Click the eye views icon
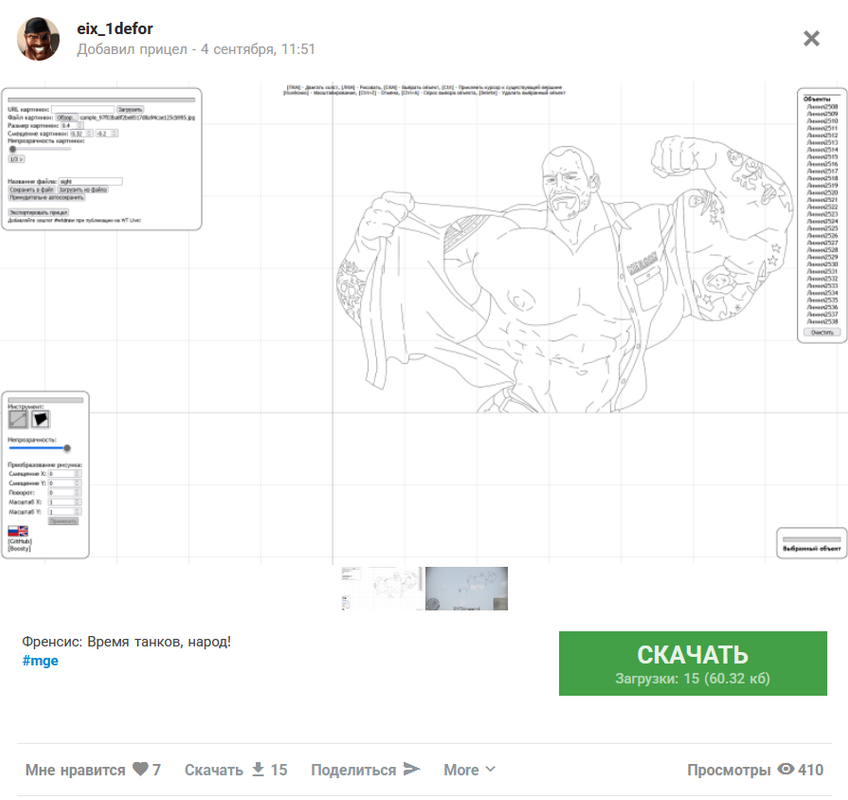 pyautogui.click(x=786, y=769)
